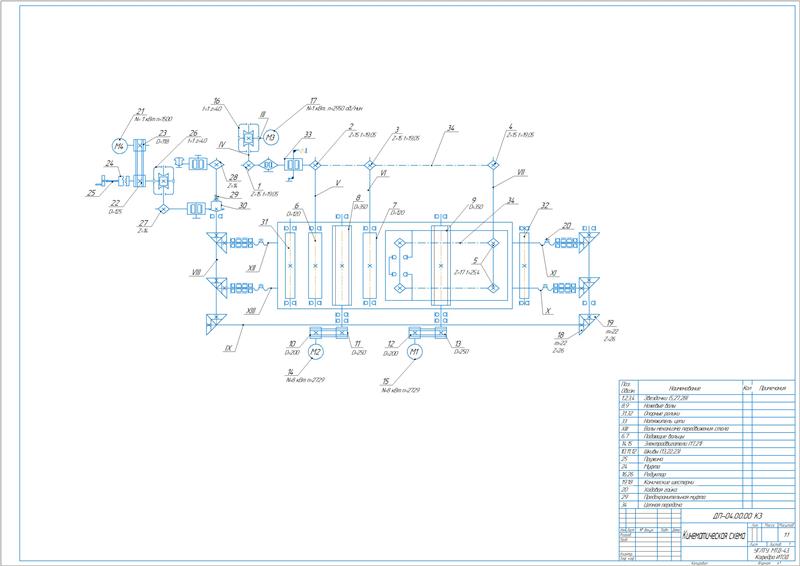Select the M2 motor circle symbol
The width and height of the screenshot is (800, 566).
pyautogui.click(x=315, y=352)
